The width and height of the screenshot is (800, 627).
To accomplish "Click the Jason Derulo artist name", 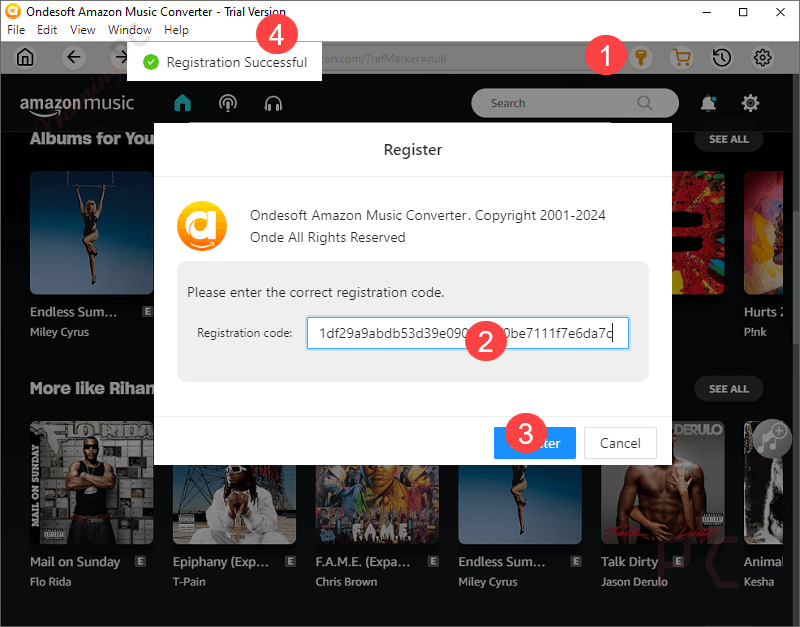I will pyautogui.click(x=634, y=582).
